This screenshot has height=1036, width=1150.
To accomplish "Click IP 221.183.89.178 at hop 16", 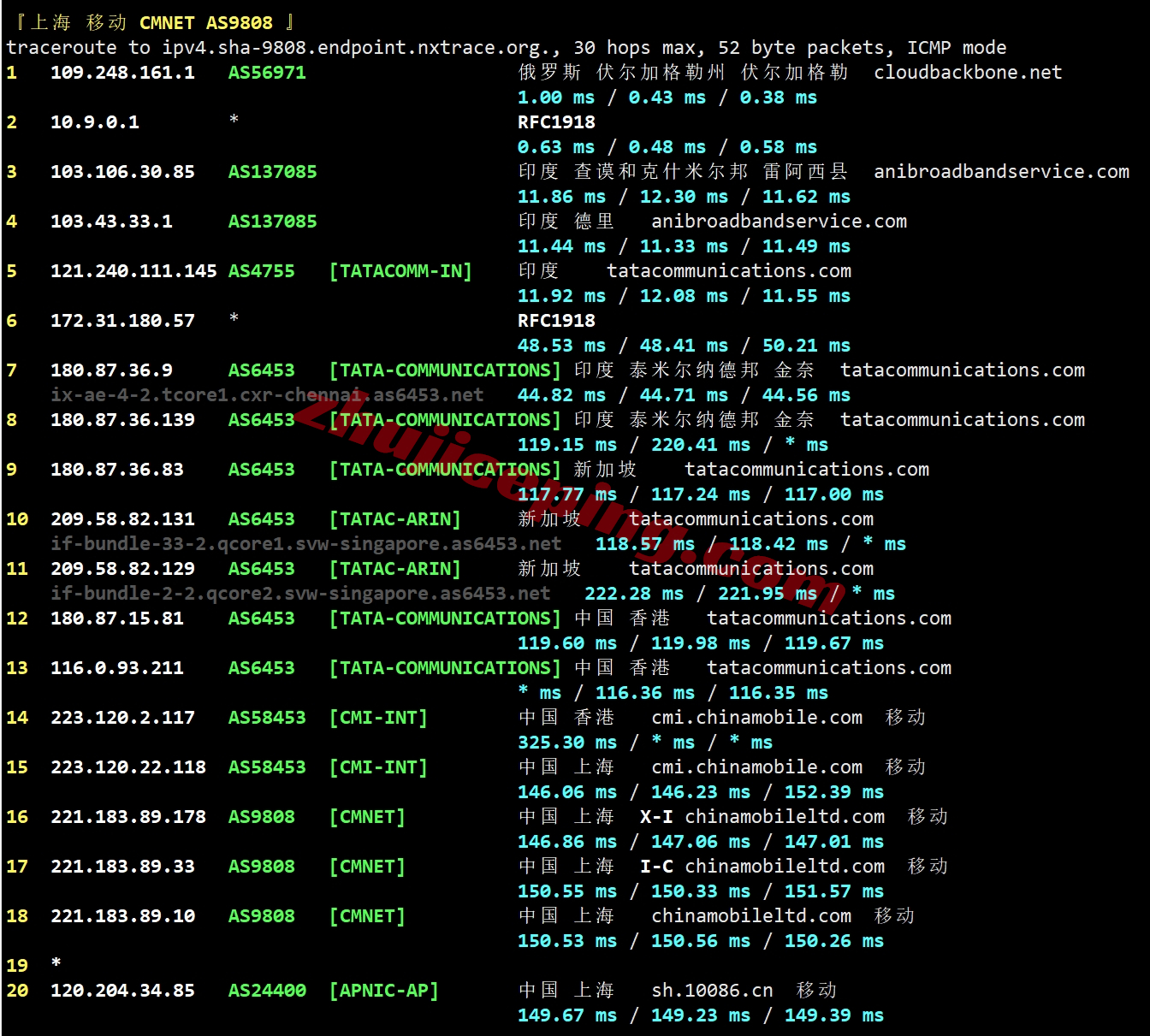I will coord(128,817).
